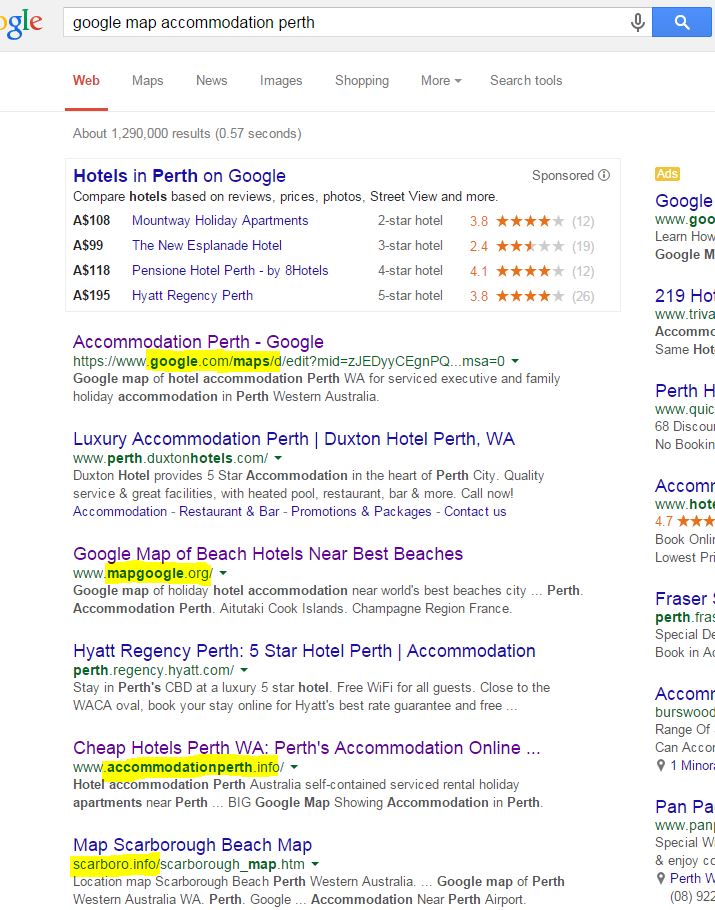Image resolution: width=715 pixels, height=910 pixels.
Task: Click About 1,290,000 results text
Action: tap(187, 133)
